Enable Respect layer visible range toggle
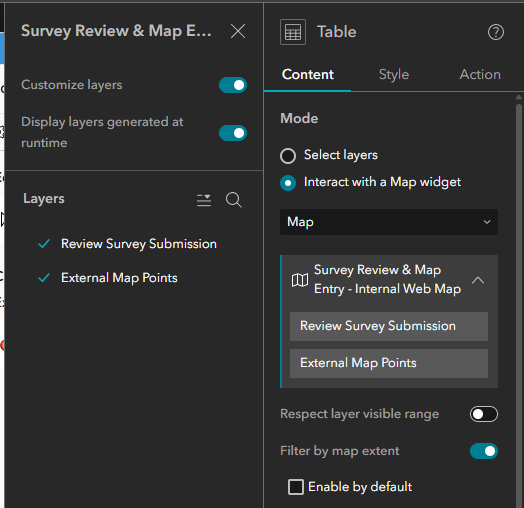The image size is (524, 508). 484,414
